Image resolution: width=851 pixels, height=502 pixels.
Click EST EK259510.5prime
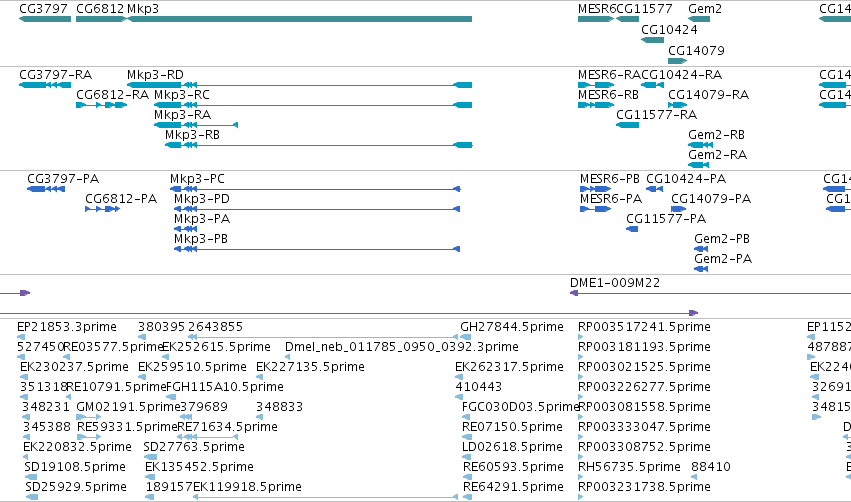[x=192, y=367]
